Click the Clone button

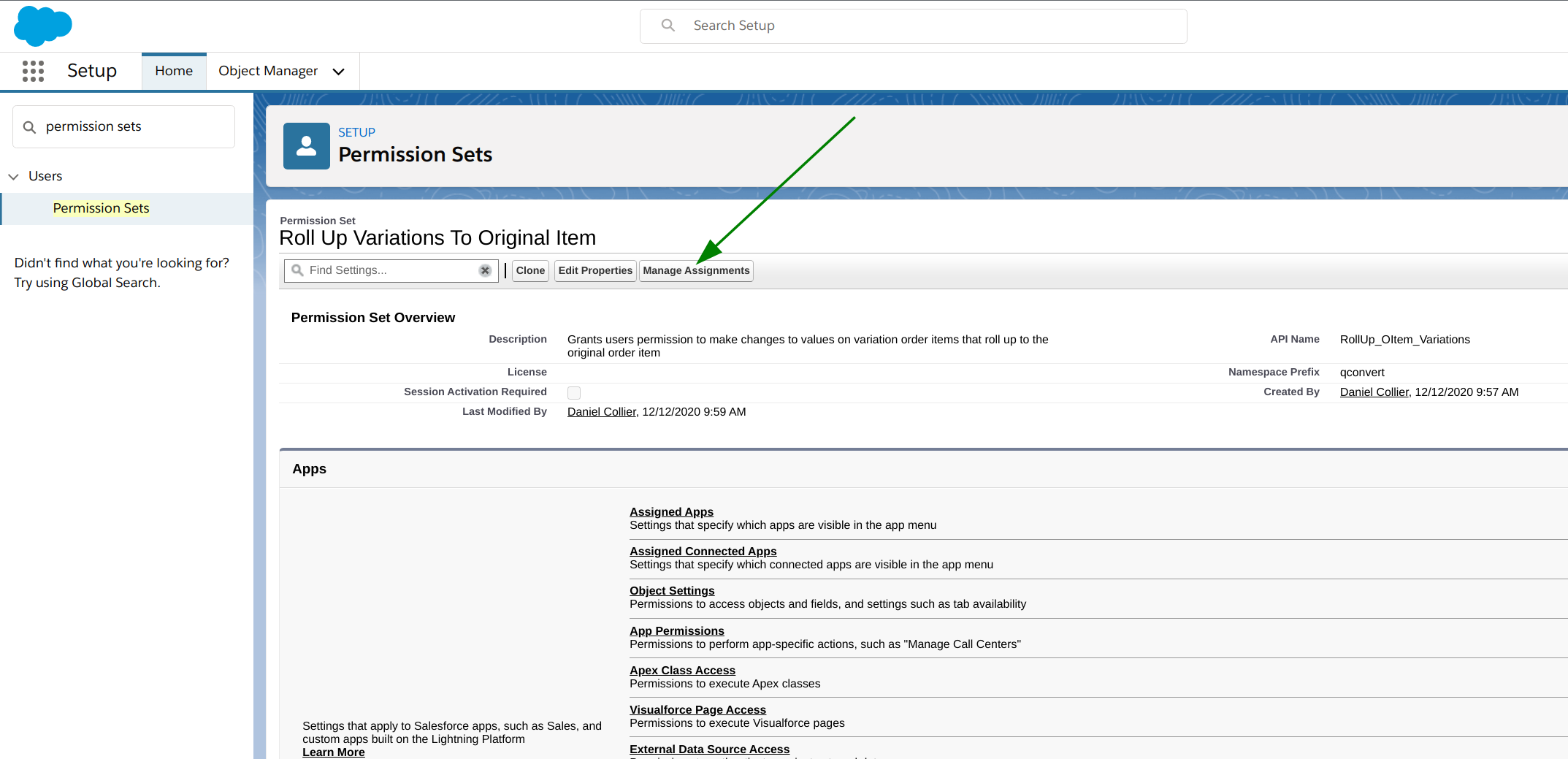pyautogui.click(x=530, y=270)
